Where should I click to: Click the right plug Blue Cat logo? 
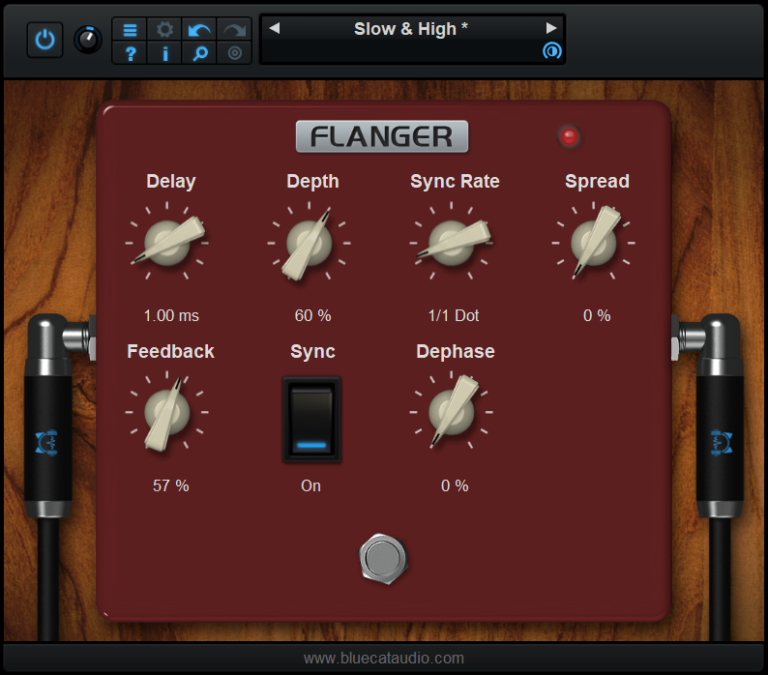(x=721, y=443)
